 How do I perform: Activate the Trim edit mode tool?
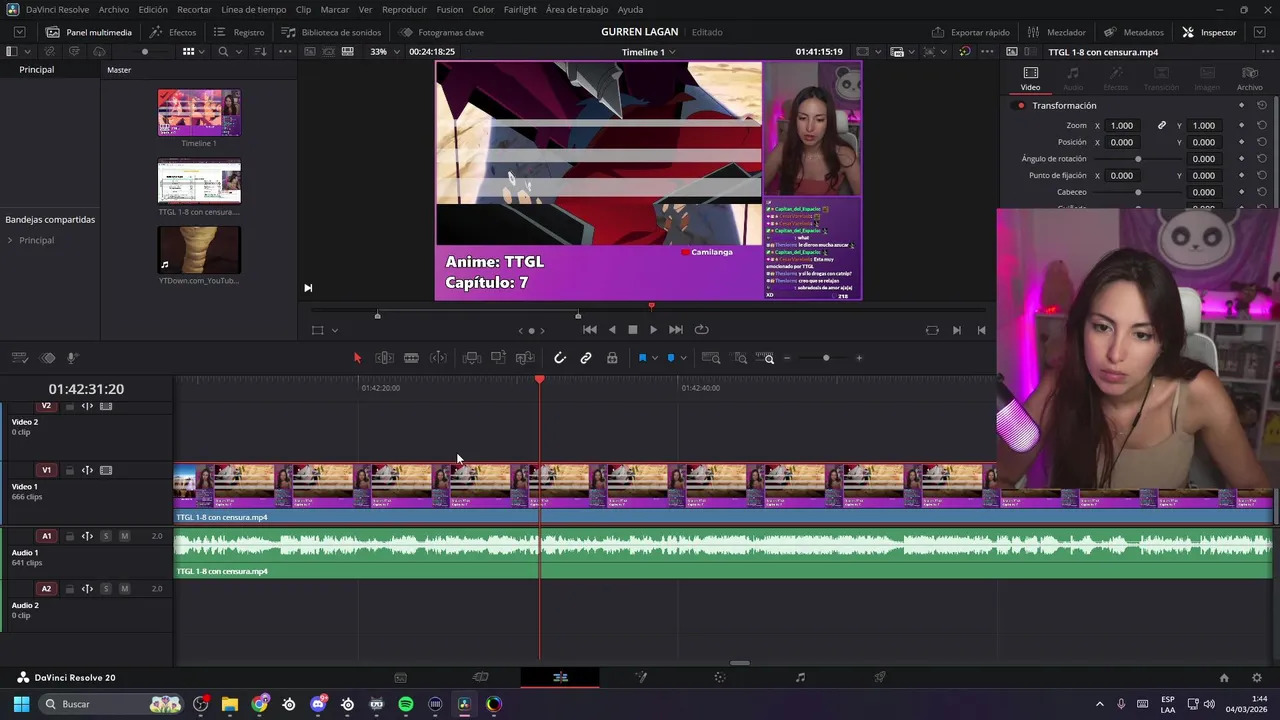pos(384,358)
